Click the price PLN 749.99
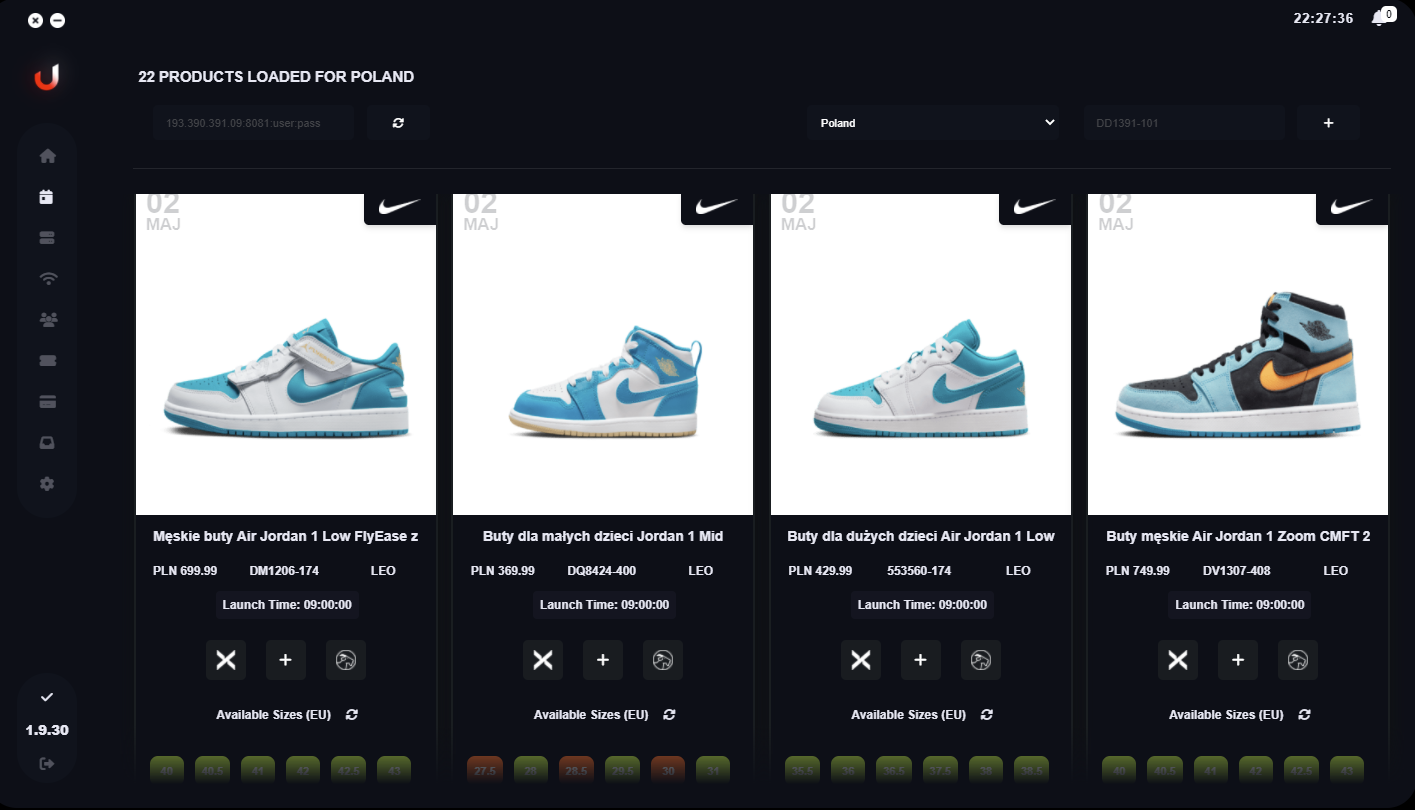 pos(1138,571)
